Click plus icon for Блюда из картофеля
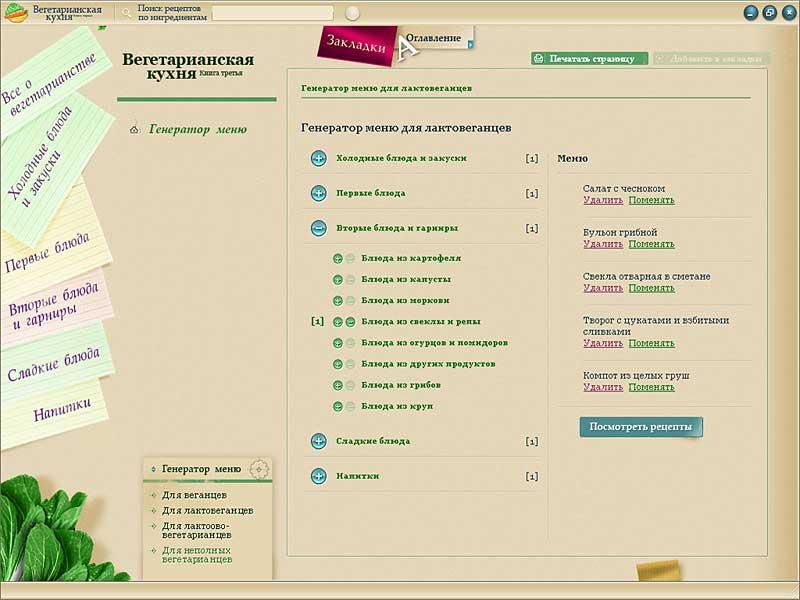 click(338, 258)
